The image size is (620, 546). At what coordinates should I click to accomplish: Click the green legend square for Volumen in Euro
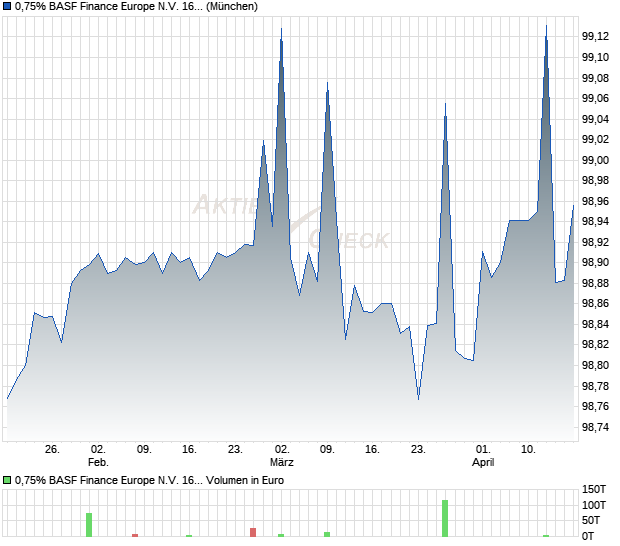(x=7, y=480)
